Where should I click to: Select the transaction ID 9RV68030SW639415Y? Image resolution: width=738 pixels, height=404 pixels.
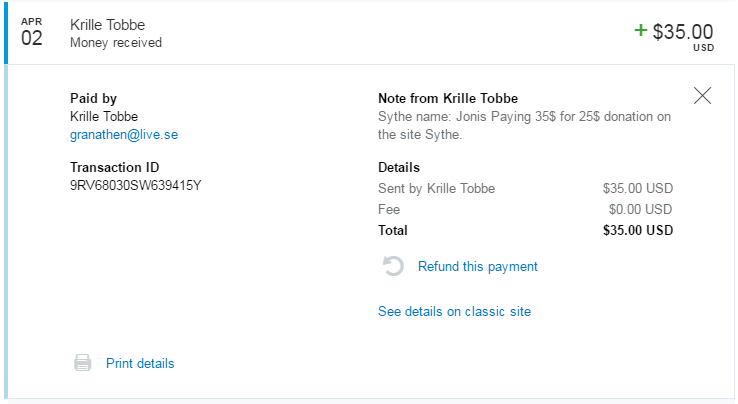click(136, 186)
